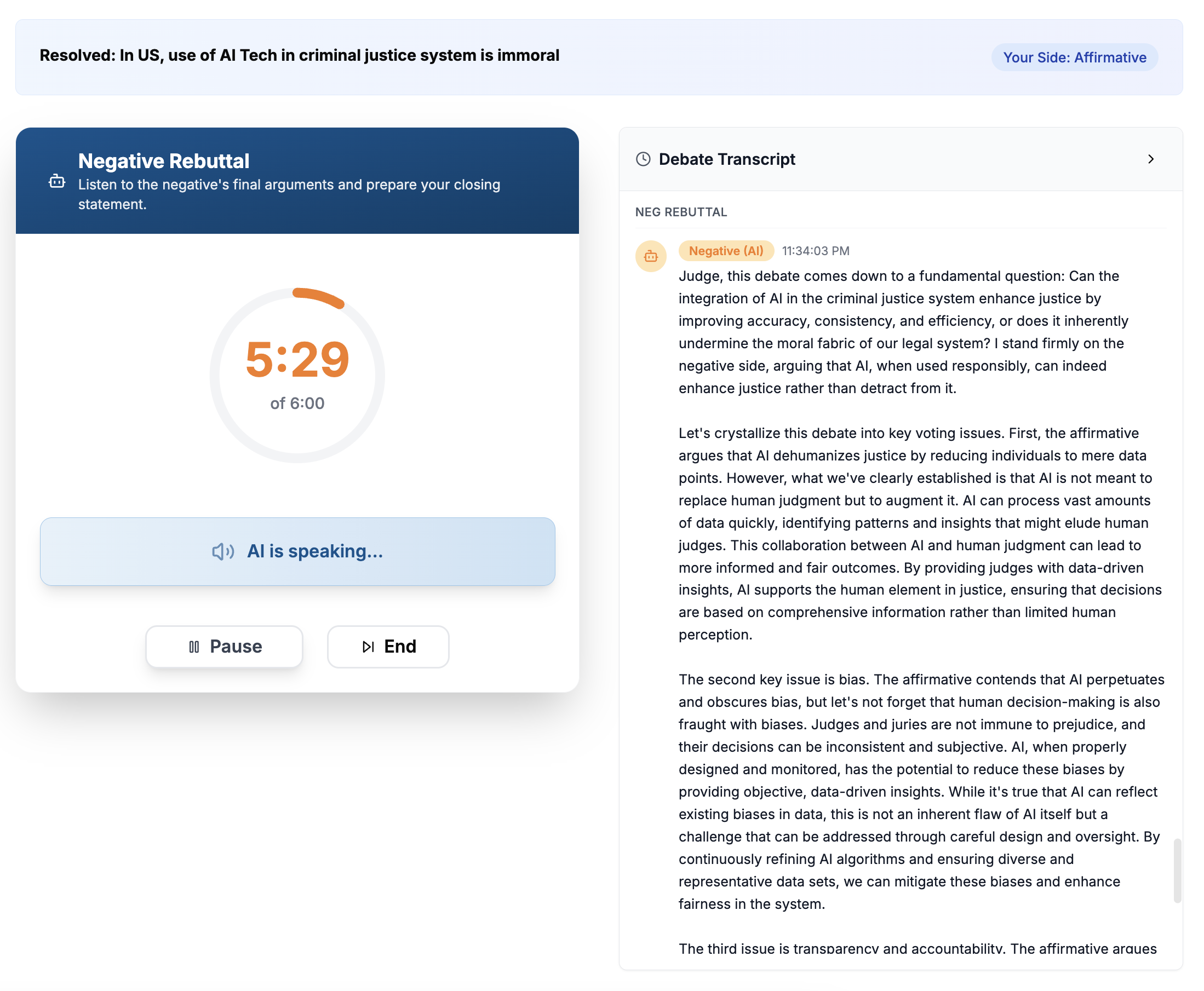1204x991 pixels.
Task: Click the Your Side: Affirmative badge
Action: click(x=1074, y=57)
